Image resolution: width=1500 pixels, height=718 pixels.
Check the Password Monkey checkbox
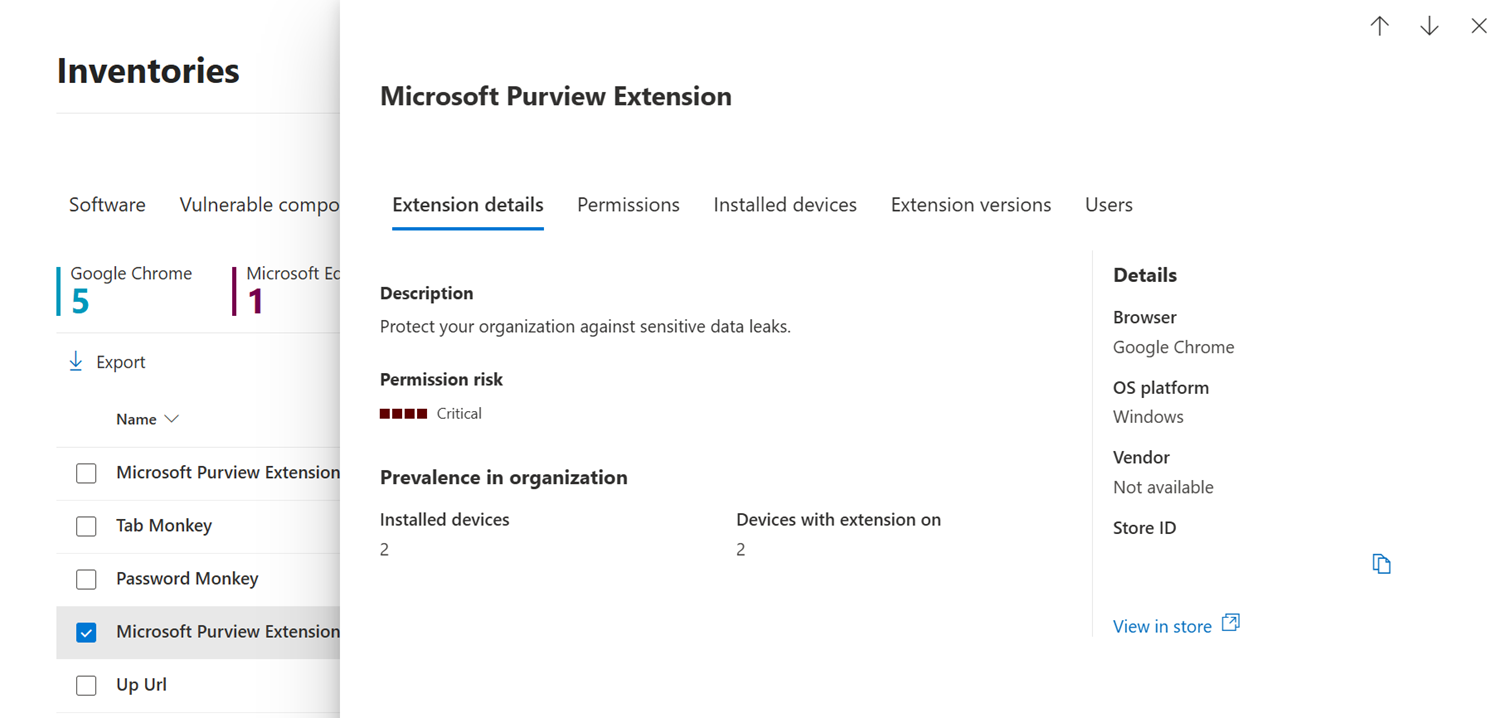(x=87, y=579)
